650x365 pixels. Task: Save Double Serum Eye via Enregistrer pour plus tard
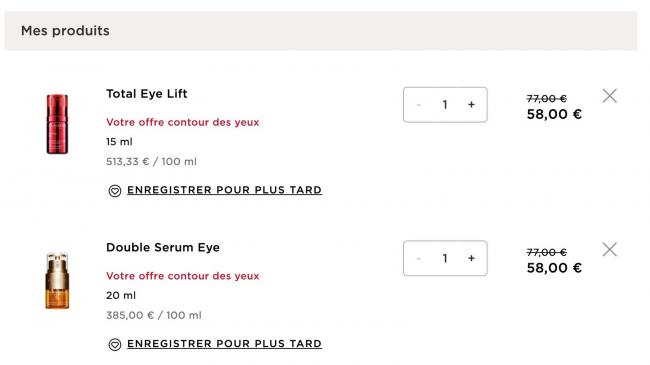224,343
